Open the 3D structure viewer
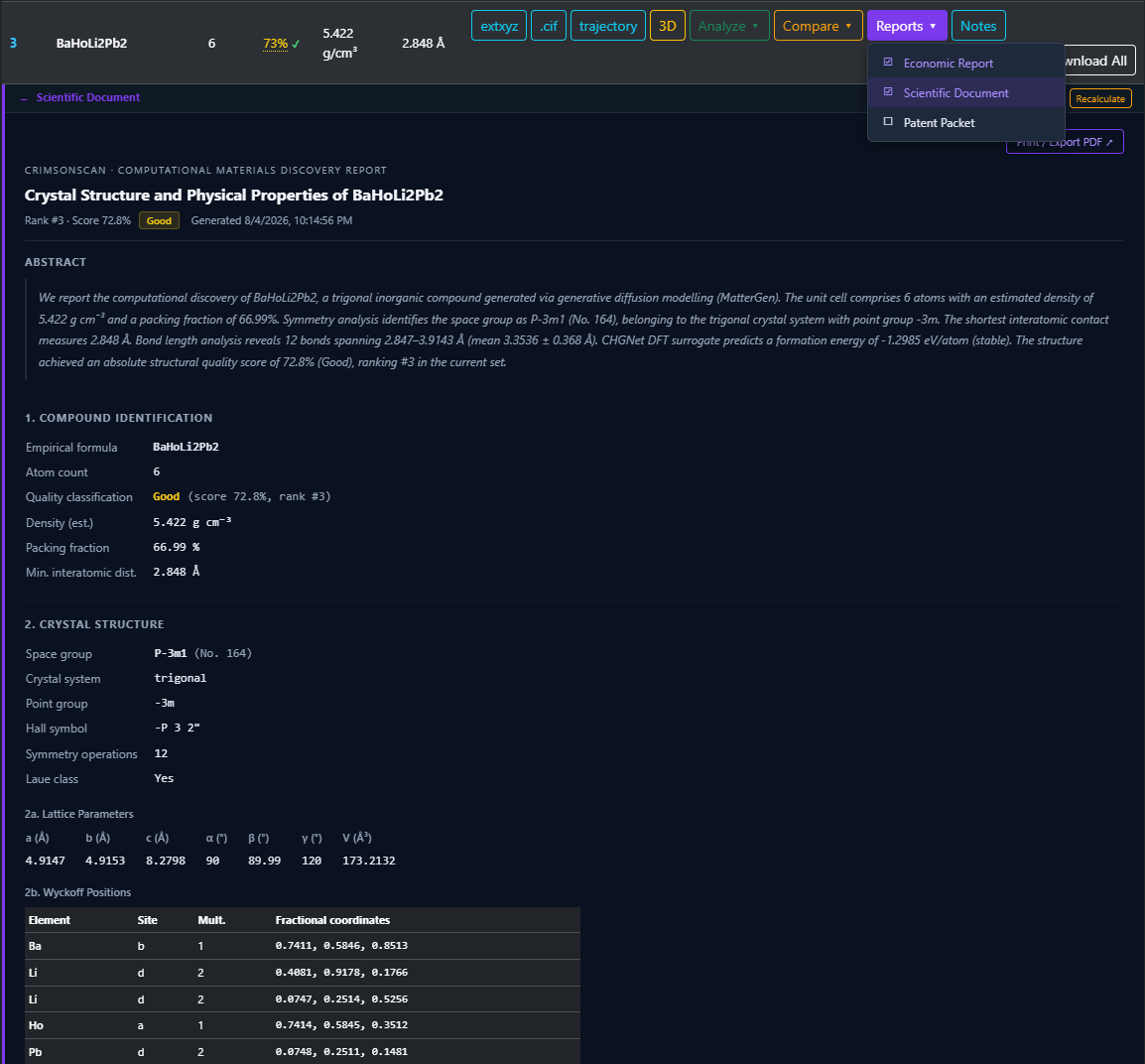The height and width of the screenshot is (1064, 1145). (x=668, y=26)
